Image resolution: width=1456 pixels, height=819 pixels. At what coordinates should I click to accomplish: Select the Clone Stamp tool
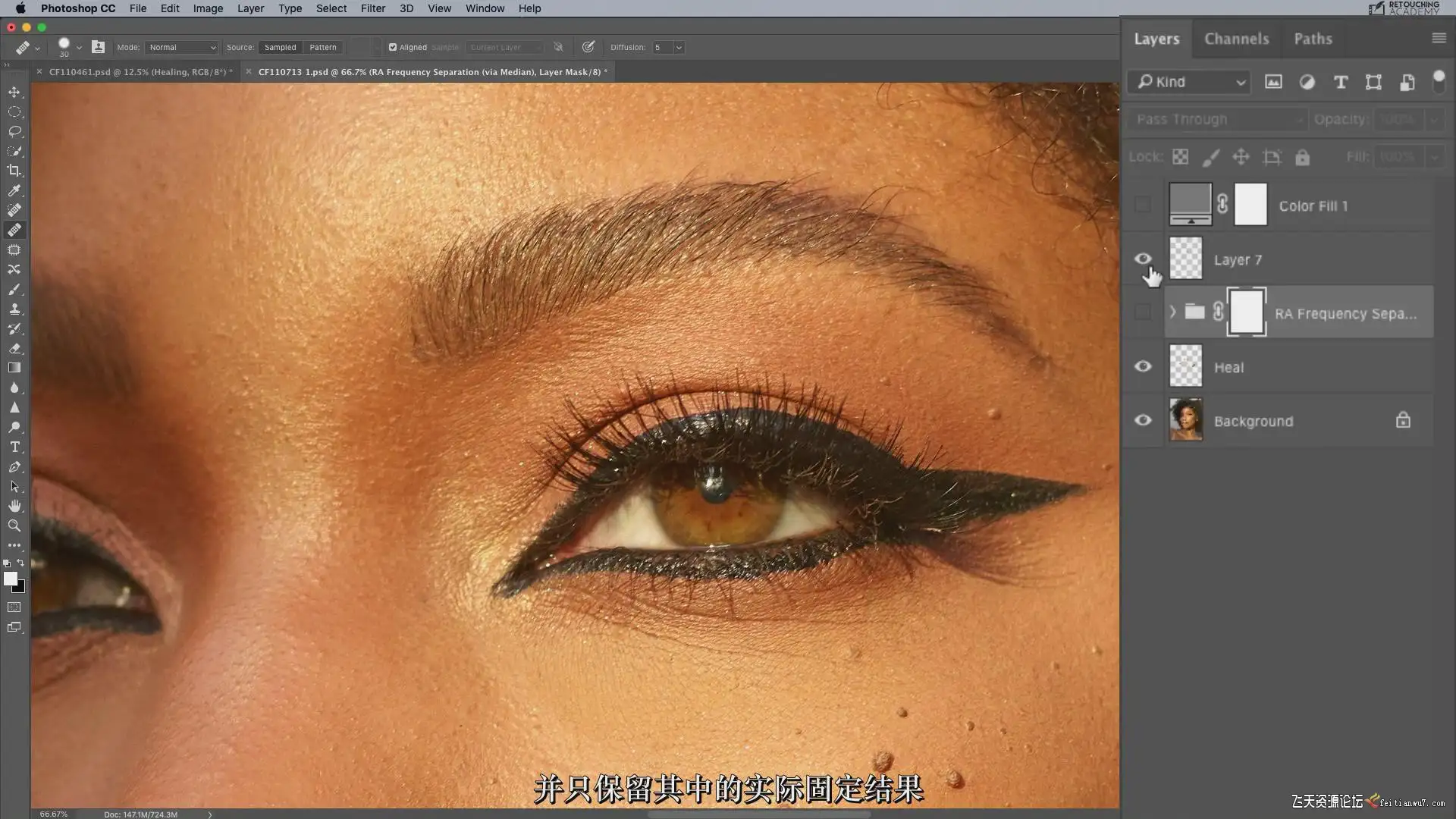click(14, 309)
